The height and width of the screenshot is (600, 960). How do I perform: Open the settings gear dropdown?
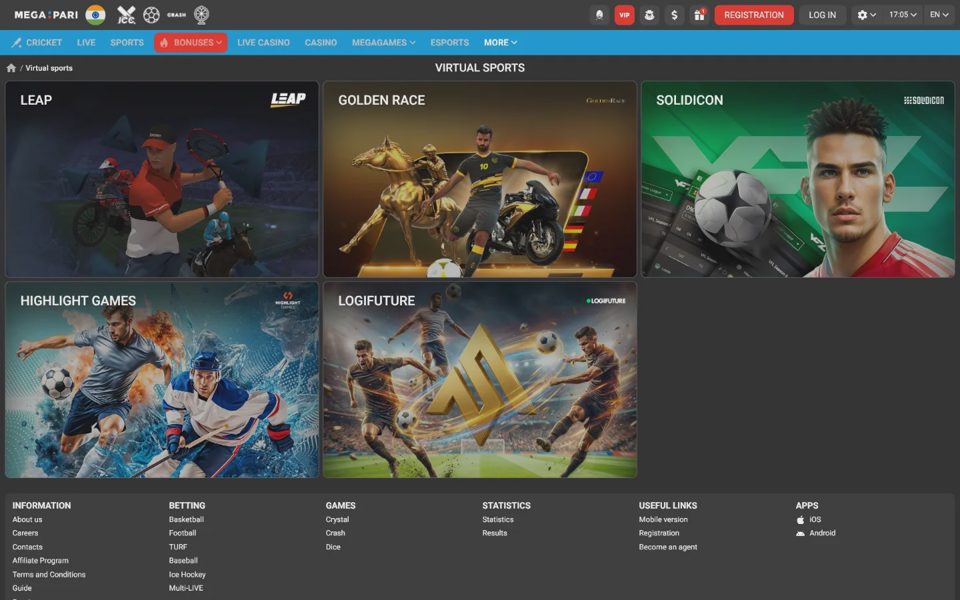click(x=866, y=15)
